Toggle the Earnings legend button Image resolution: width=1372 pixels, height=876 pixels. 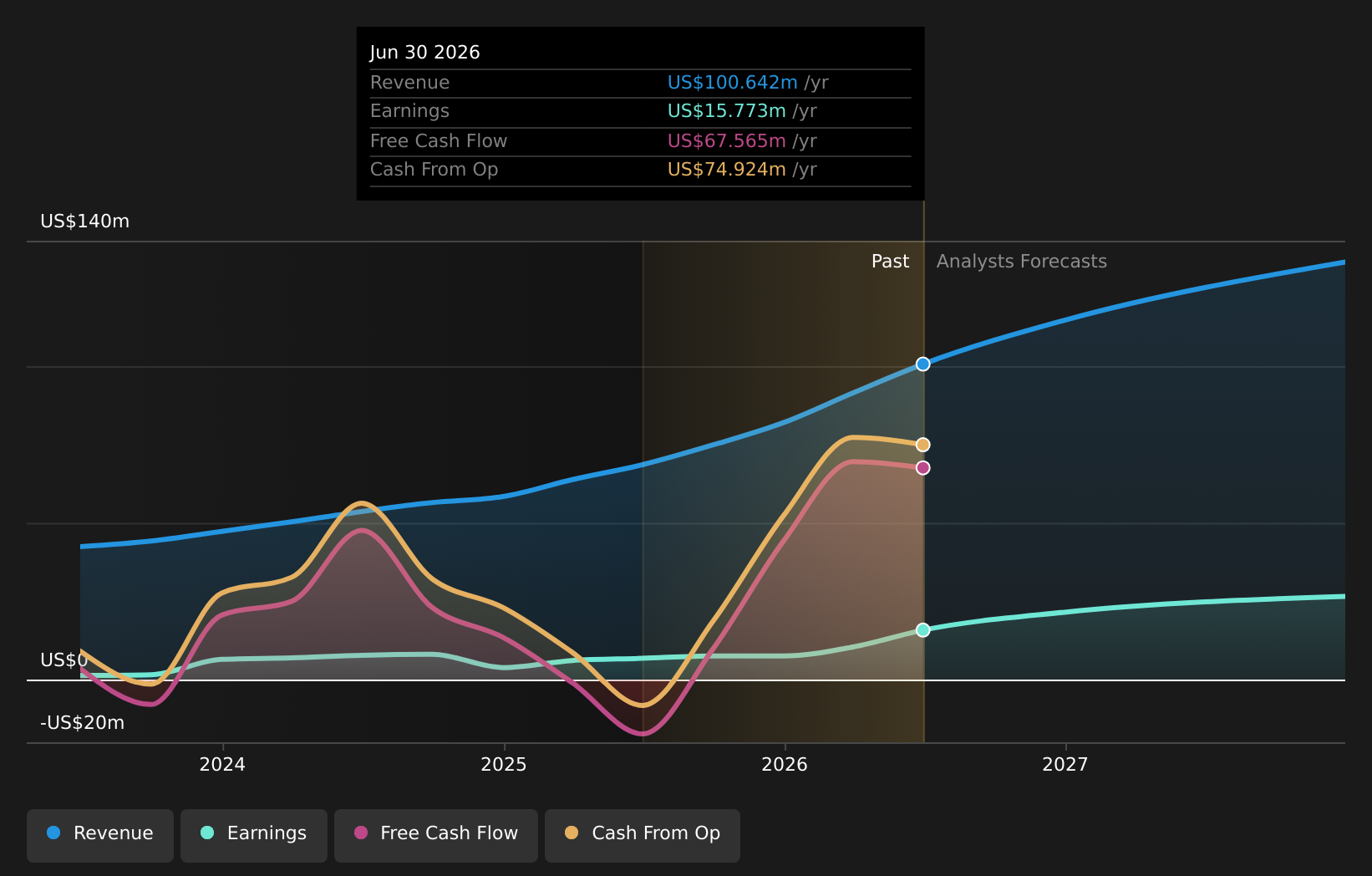[254, 835]
